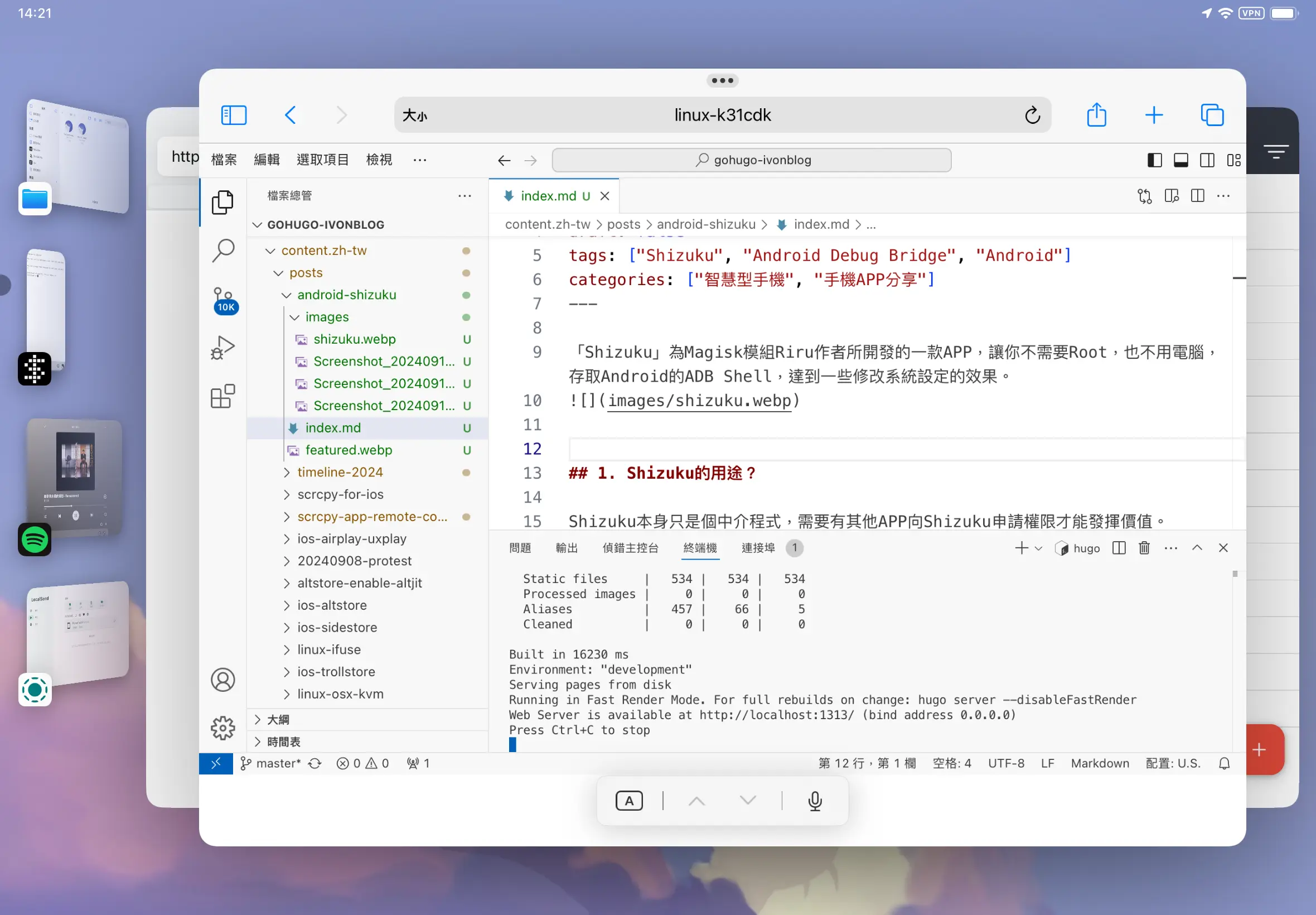1316x915 pixels.
Task: Open the 檔案 menu
Action: coord(224,160)
